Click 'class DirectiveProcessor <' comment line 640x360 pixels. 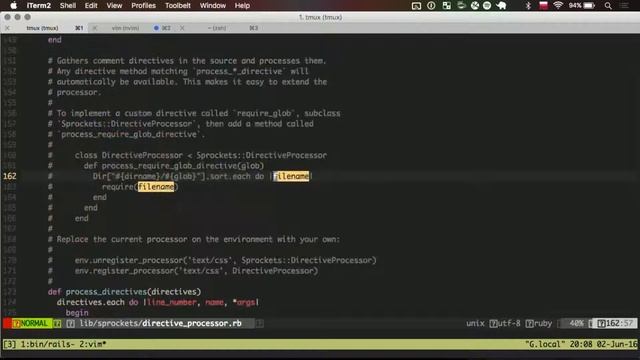(x=187, y=155)
